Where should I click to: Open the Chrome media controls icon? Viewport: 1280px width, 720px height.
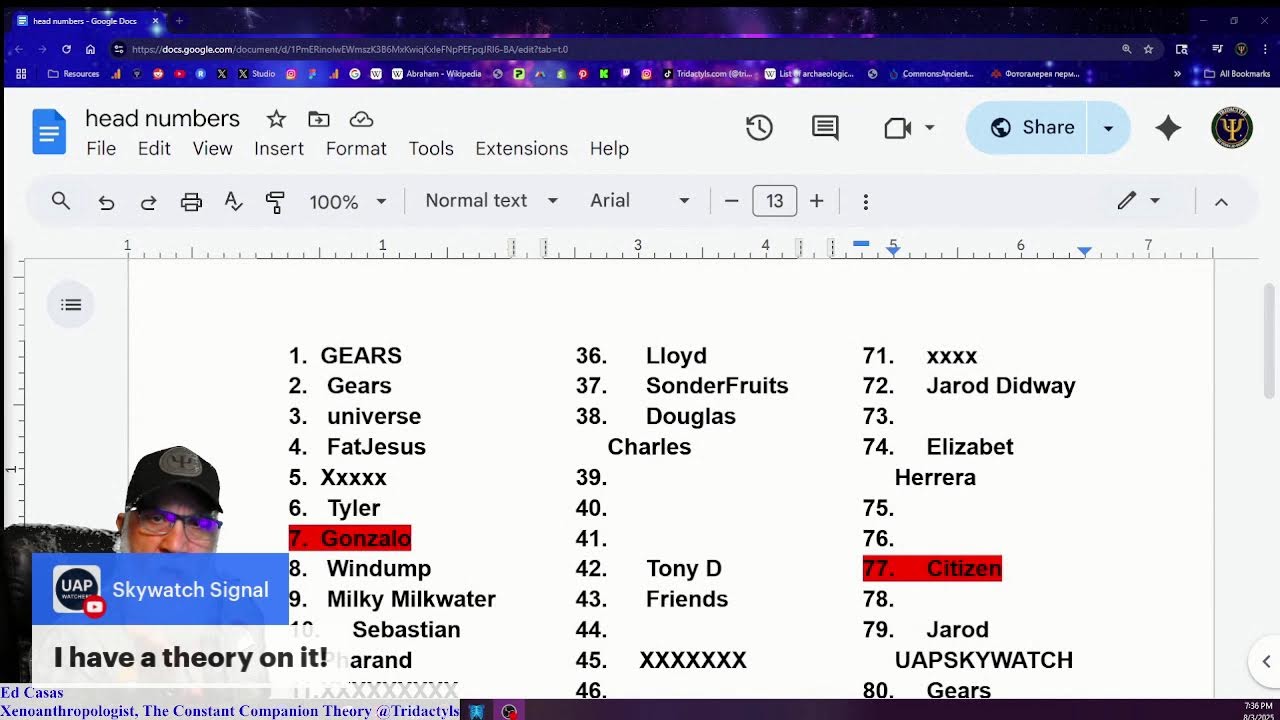(x=1217, y=49)
